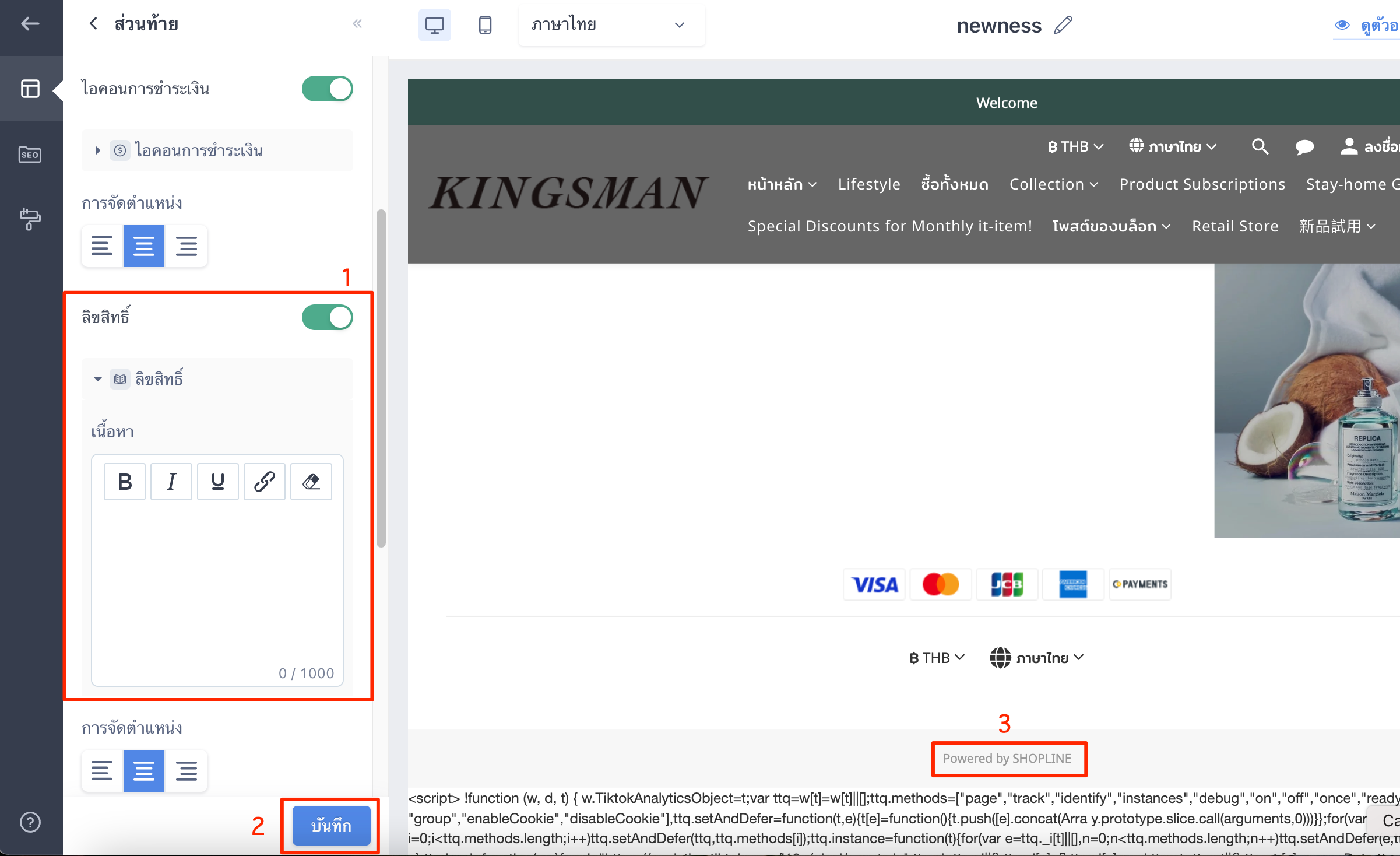Open the 新品試用 menu item
The height and width of the screenshot is (856, 1400).
[1338, 226]
